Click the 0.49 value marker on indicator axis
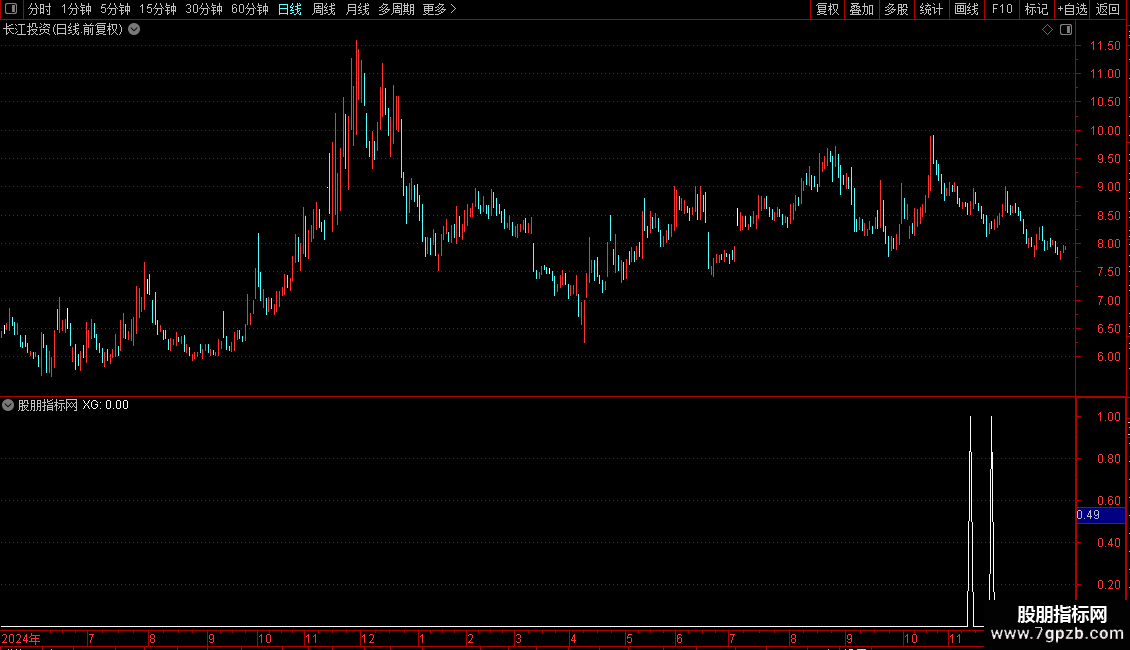 pos(1100,515)
